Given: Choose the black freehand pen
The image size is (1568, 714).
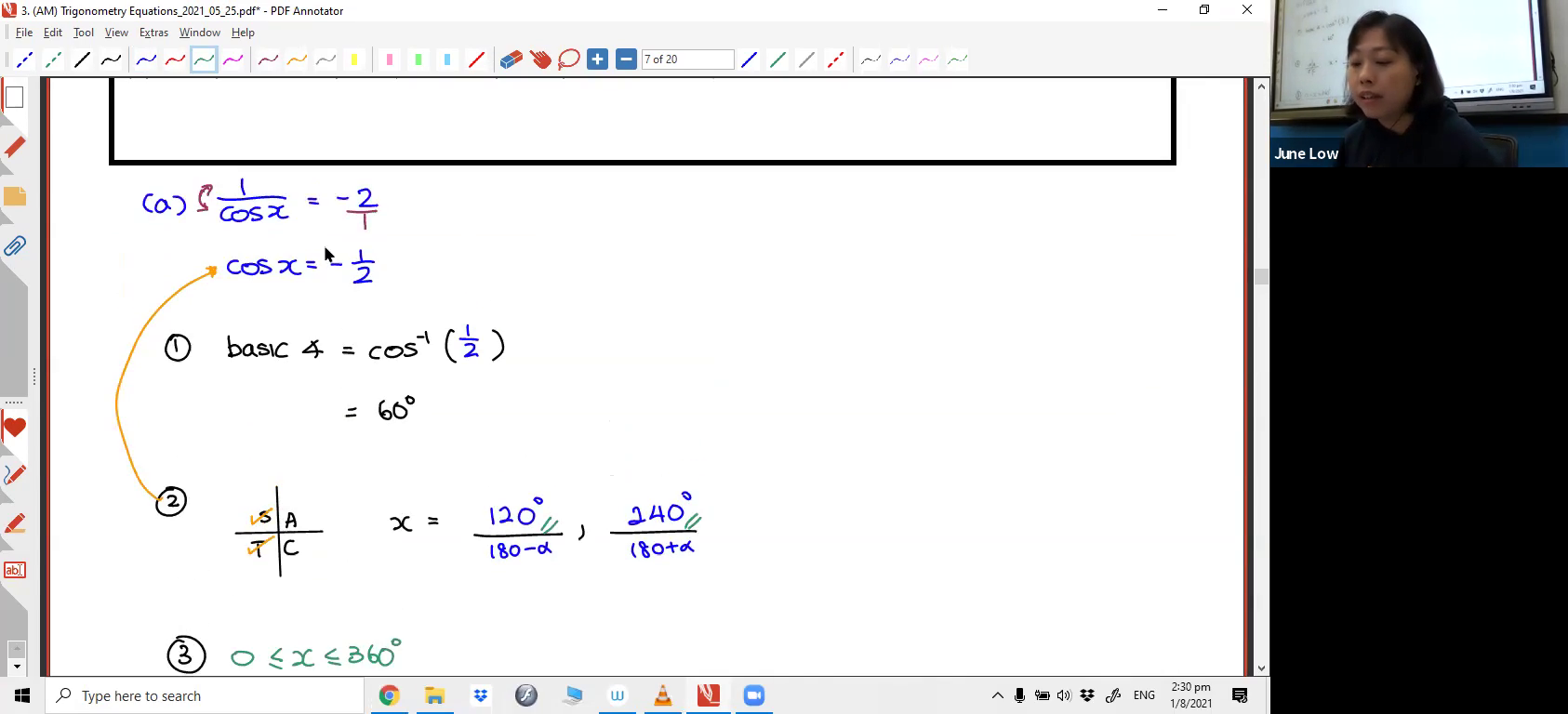Looking at the screenshot, I should tap(112, 59).
